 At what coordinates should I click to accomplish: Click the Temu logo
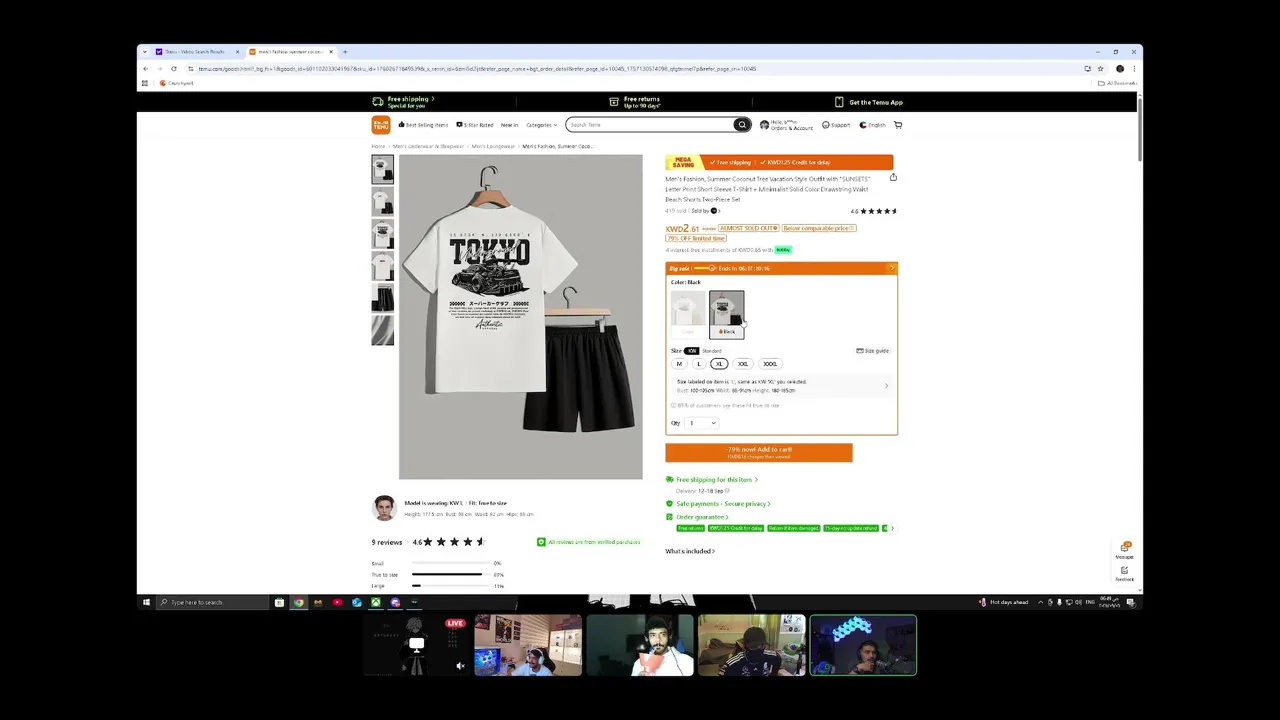point(381,125)
